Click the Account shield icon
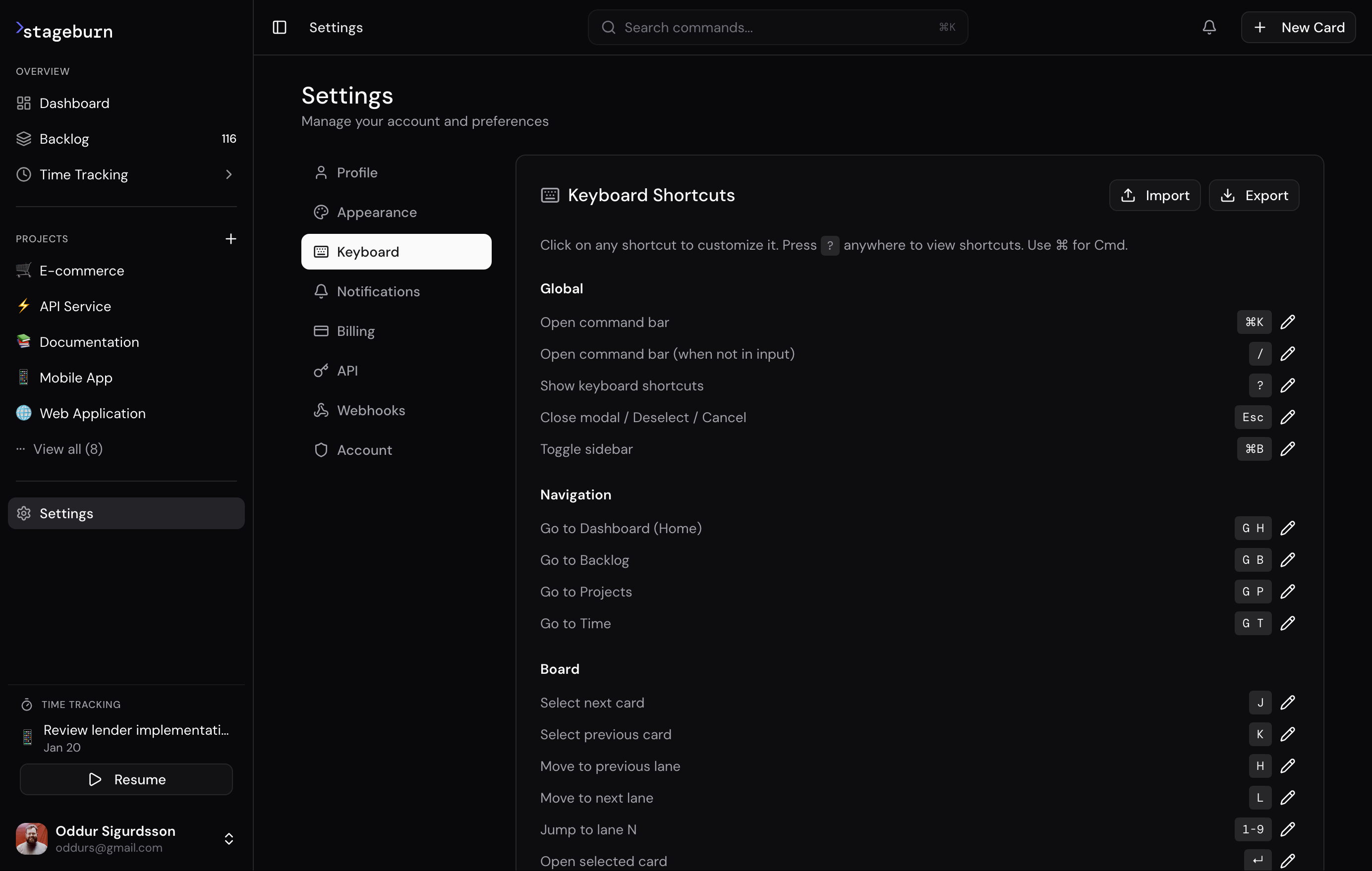 (321, 449)
